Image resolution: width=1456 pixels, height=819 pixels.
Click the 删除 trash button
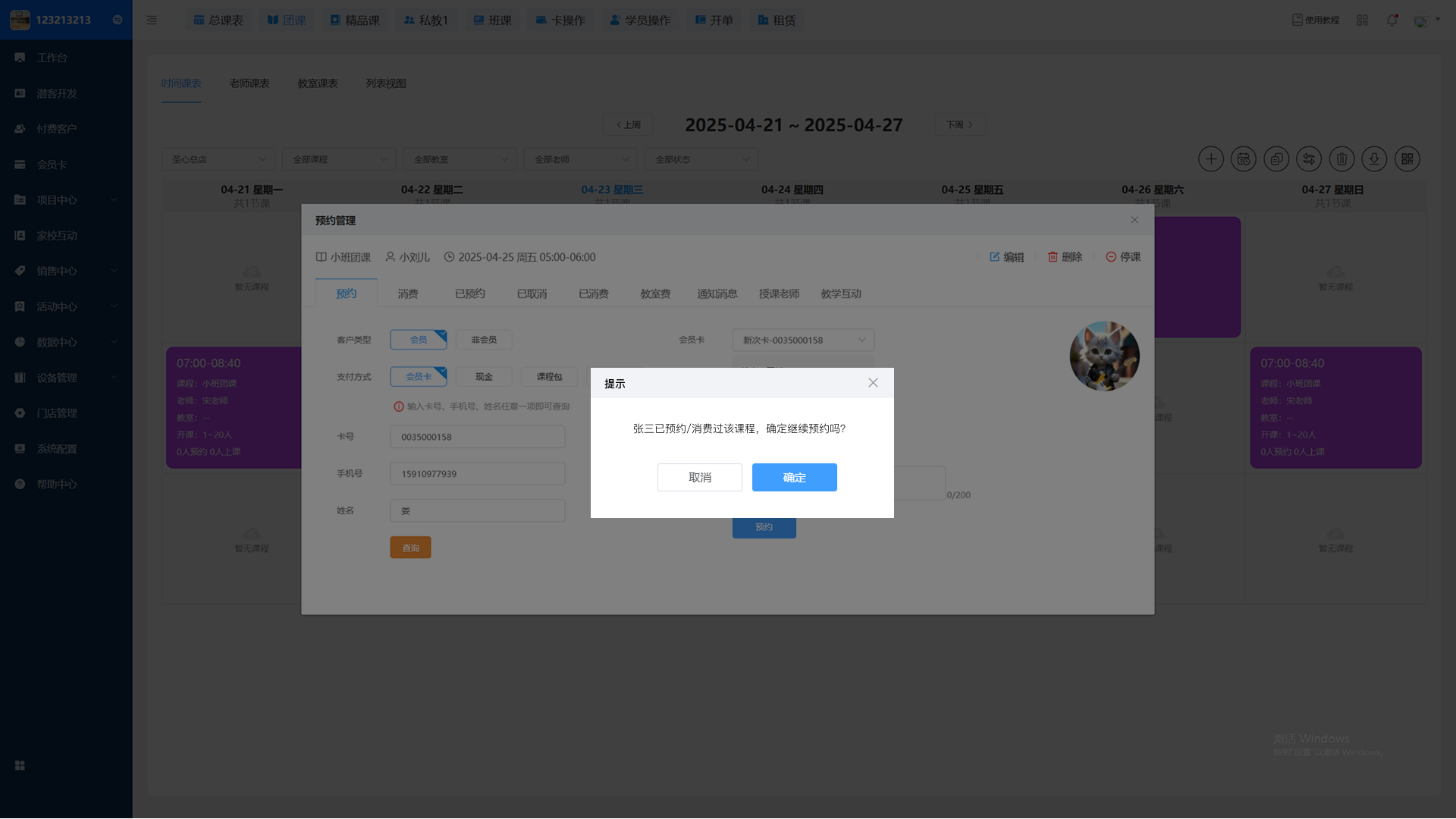tap(1065, 257)
